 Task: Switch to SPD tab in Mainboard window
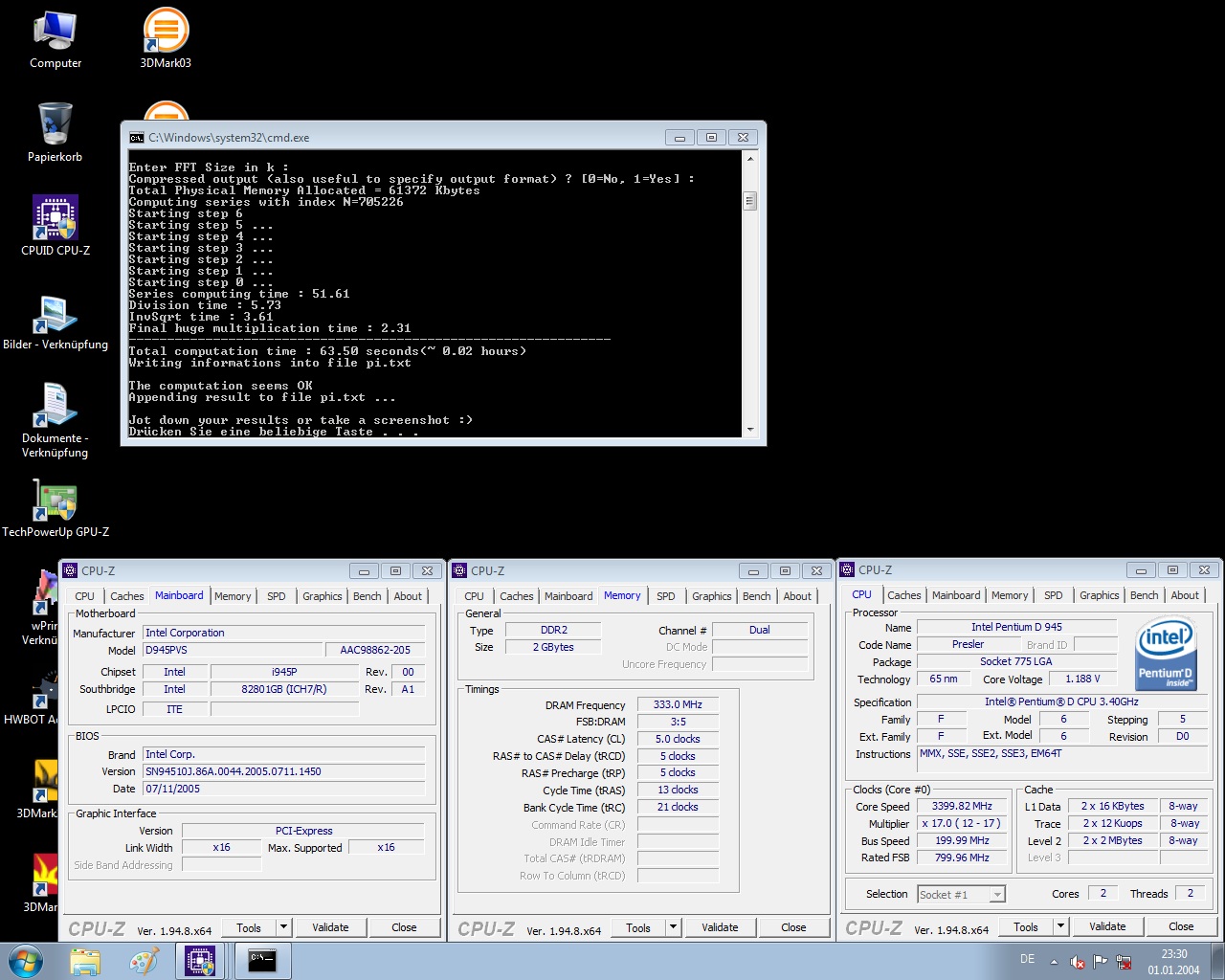coord(277,596)
